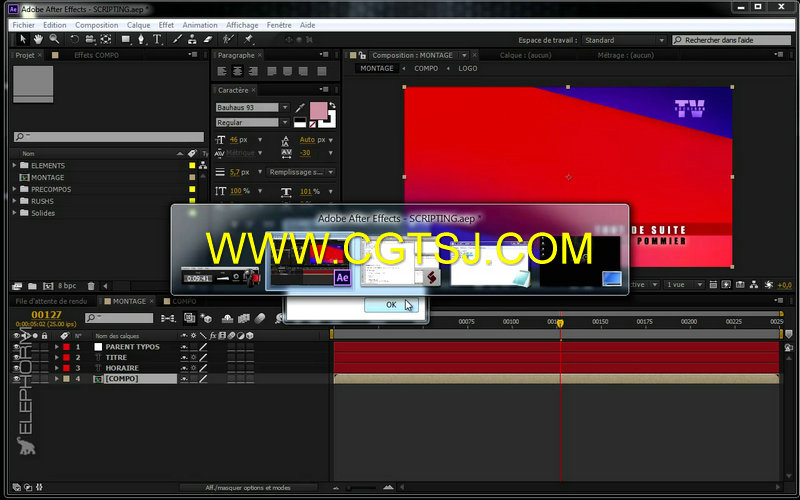Switch to COMPO timeline tab
Image resolution: width=800 pixels, height=500 pixels.
pyautogui.click(x=184, y=301)
